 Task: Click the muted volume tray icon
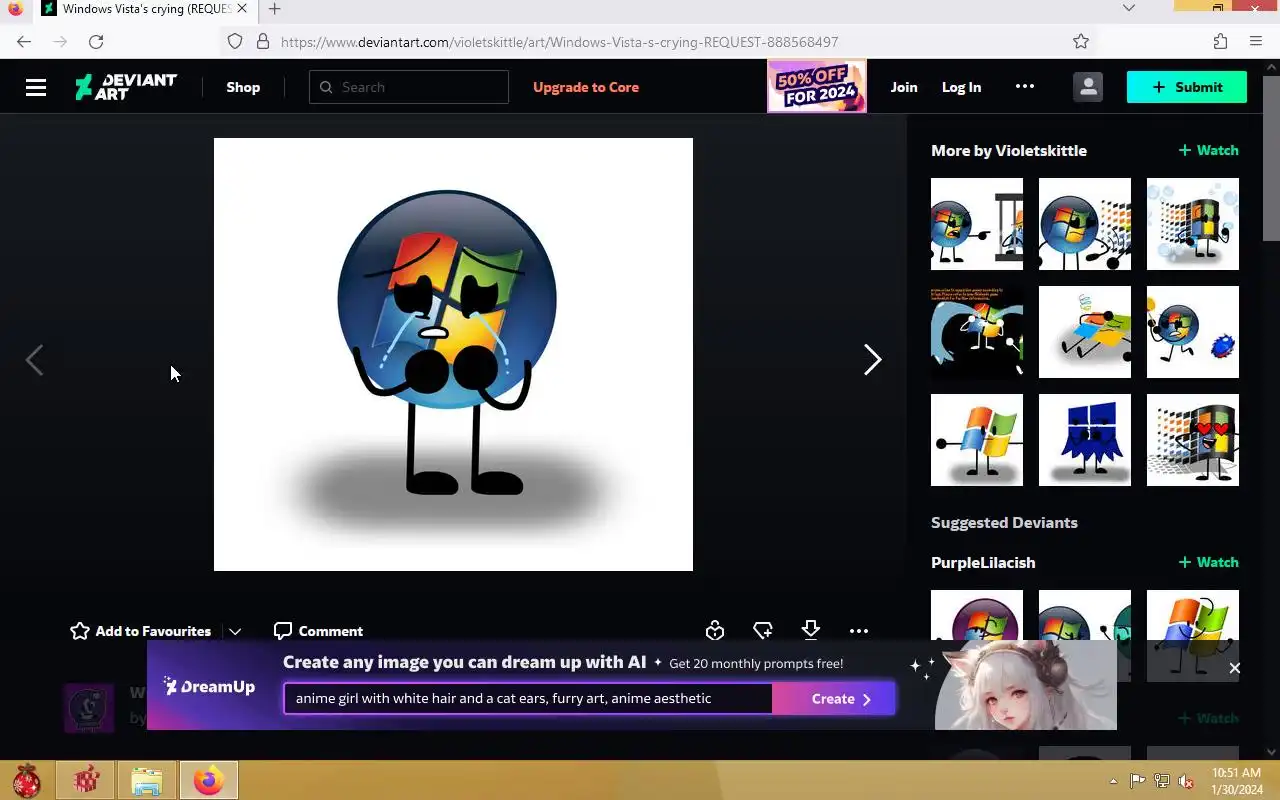pos(1186,781)
